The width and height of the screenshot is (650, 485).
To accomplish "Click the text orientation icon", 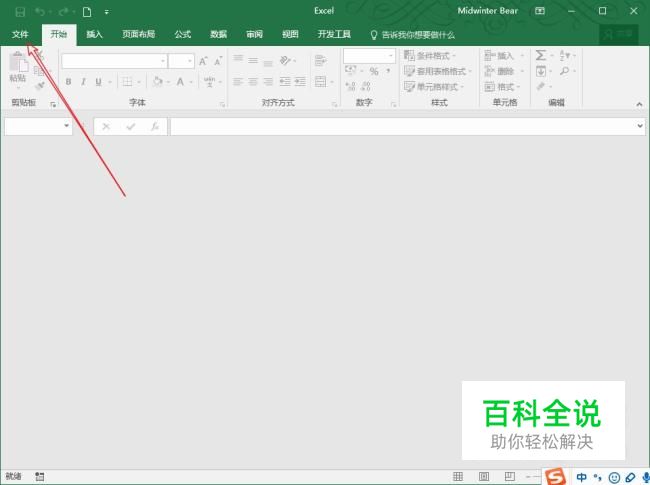I will (285, 61).
